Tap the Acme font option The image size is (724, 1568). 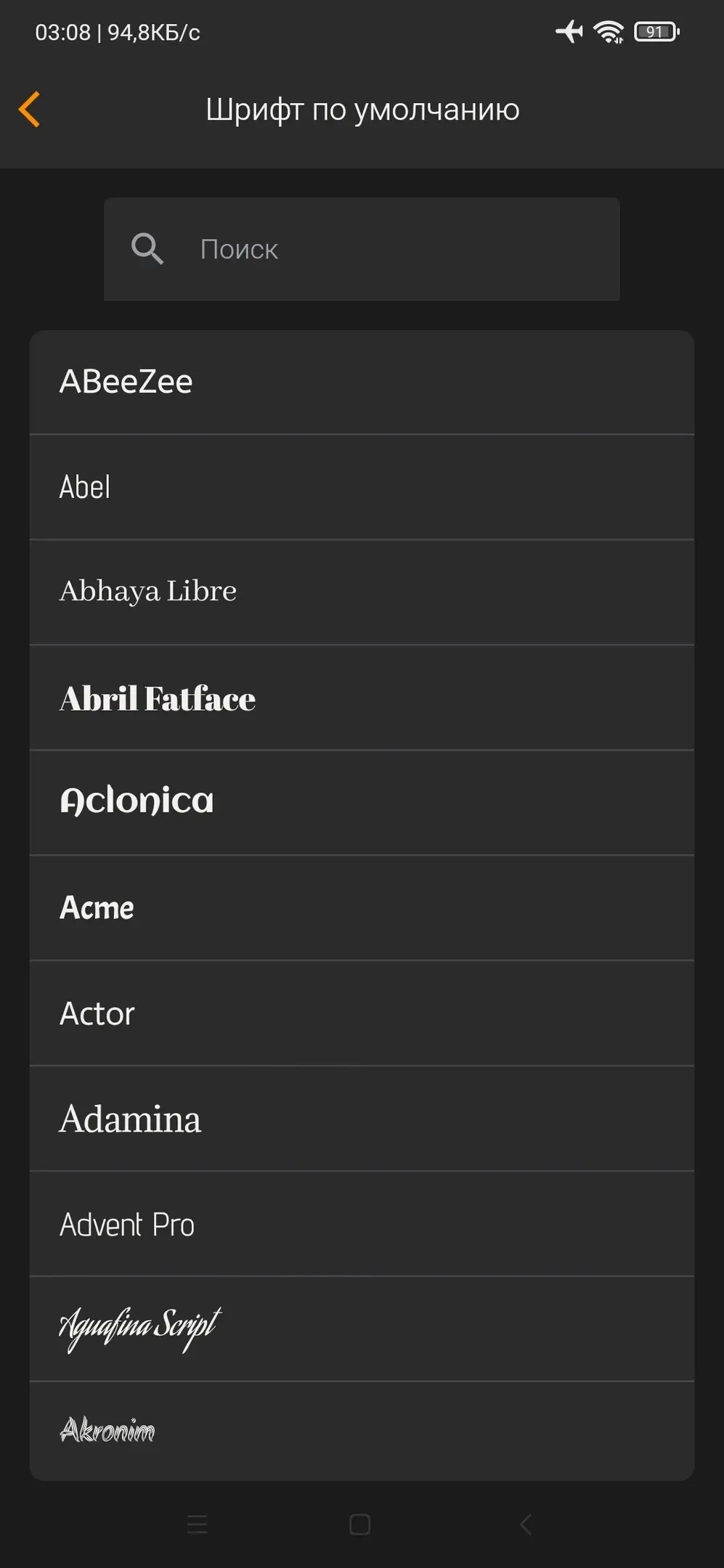[362, 907]
